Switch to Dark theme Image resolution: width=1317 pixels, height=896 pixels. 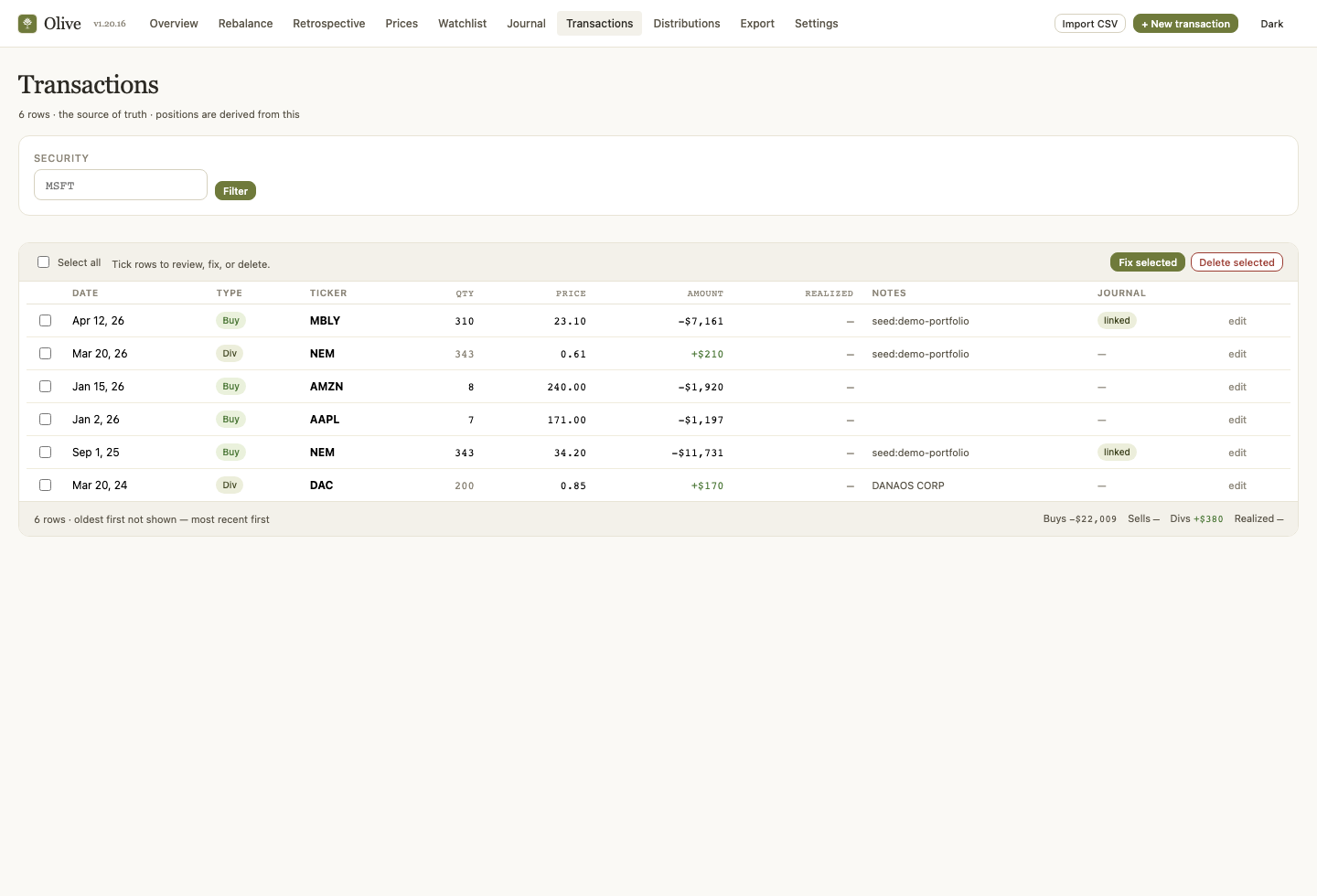pyautogui.click(x=1271, y=24)
